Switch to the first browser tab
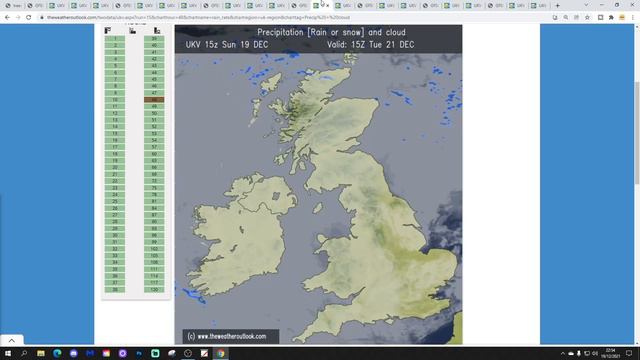The width and height of the screenshot is (640, 360). click(13, 6)
